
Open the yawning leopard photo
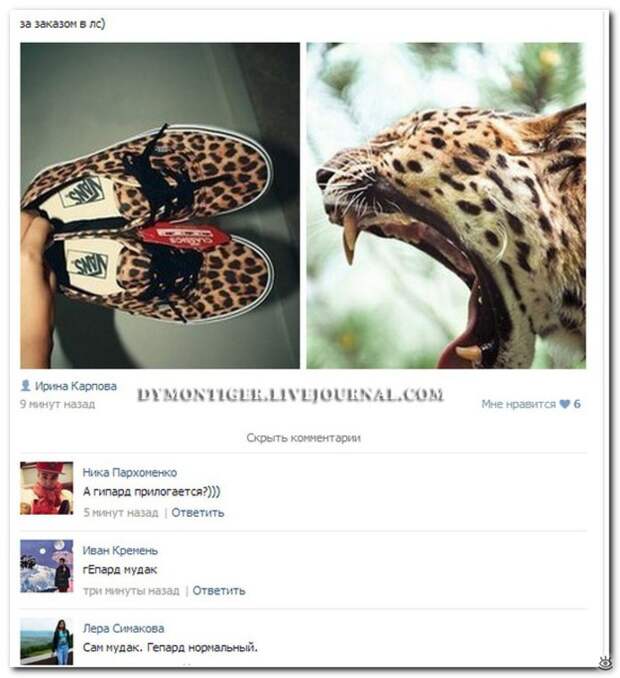click(446, 205)
